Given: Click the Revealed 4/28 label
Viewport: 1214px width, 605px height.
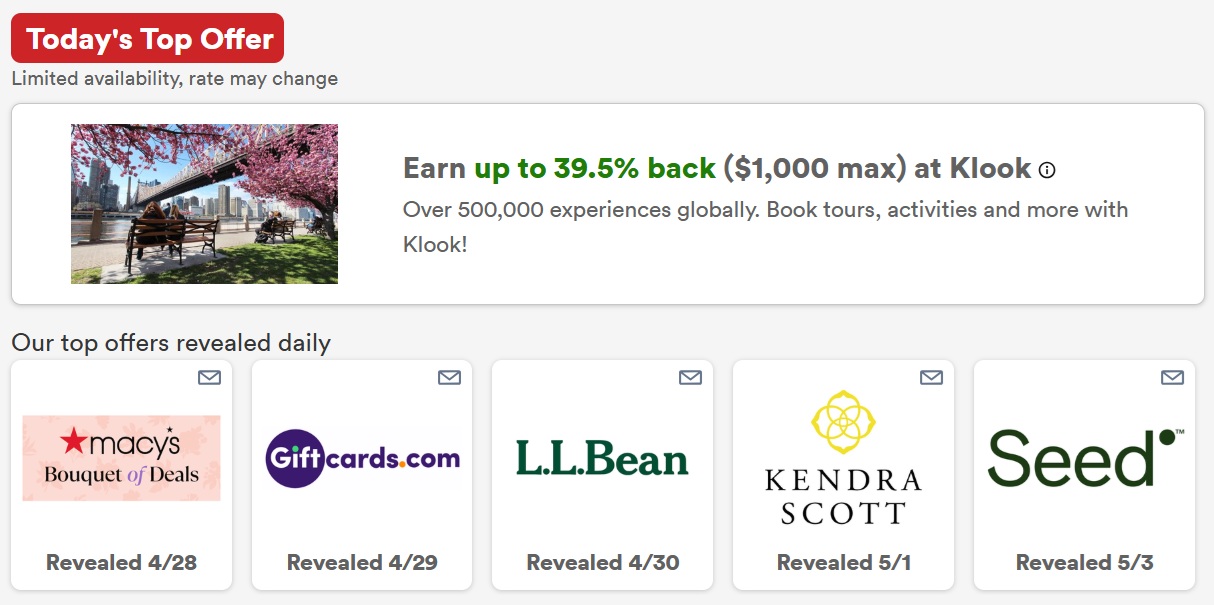Looking at the screenshot, I should coord(121,563).
